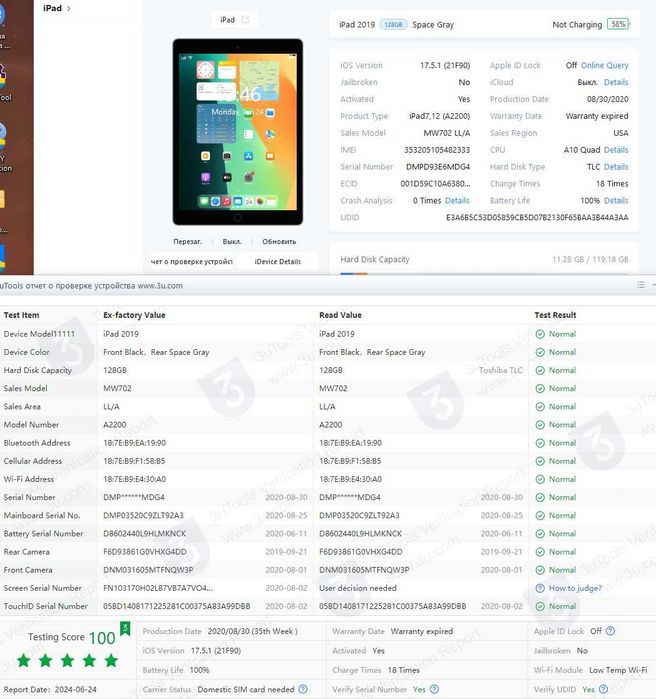Click the 58% battery indicator
656x699 pixels.
click(x=619, y=24)
